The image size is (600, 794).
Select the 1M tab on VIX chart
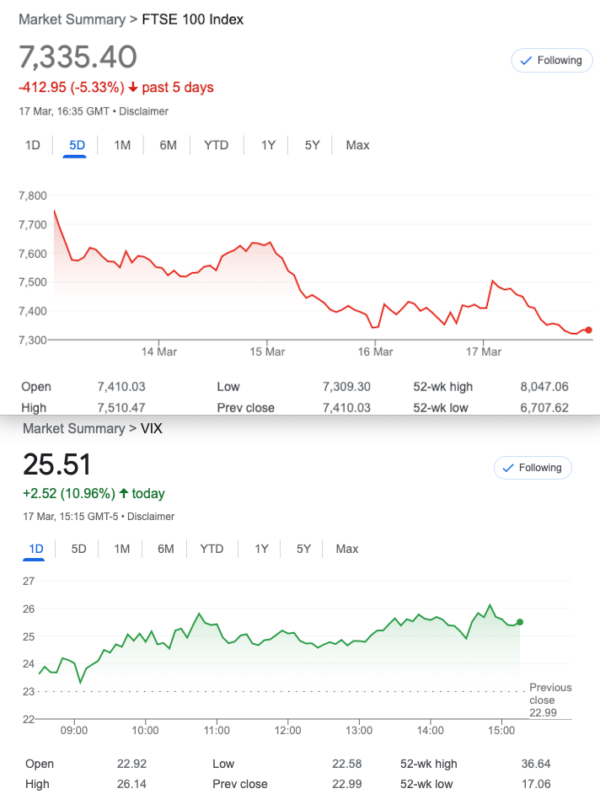(x=122, y=549)
